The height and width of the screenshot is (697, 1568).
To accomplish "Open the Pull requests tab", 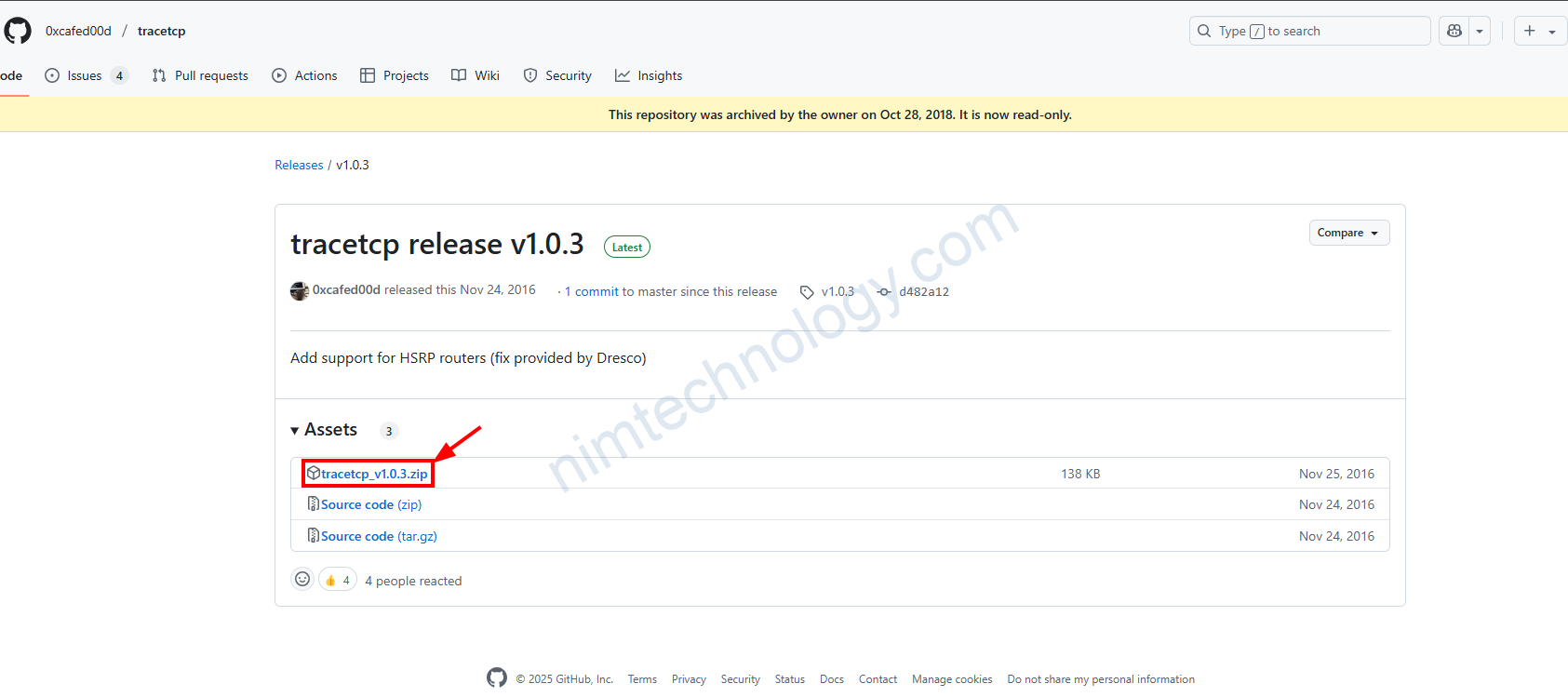I will click(201, 75).
